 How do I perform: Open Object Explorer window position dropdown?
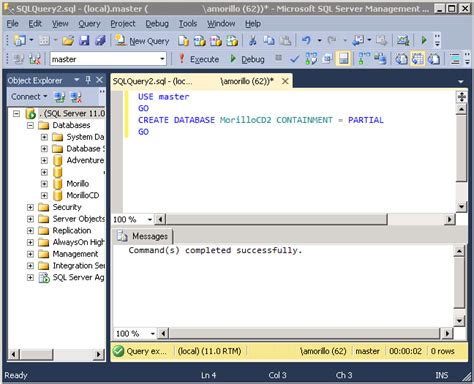point(77,80)
